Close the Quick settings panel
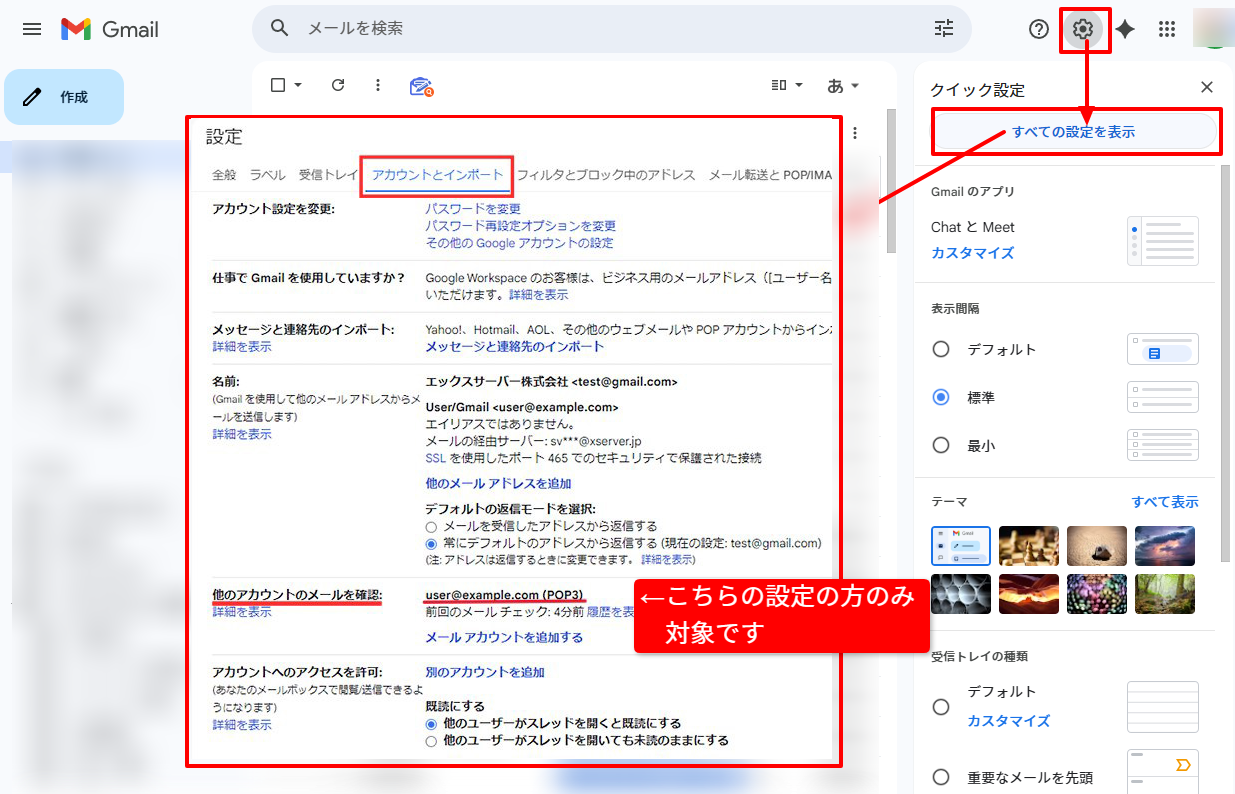The image size is (1235, 794). point(1207,88)
